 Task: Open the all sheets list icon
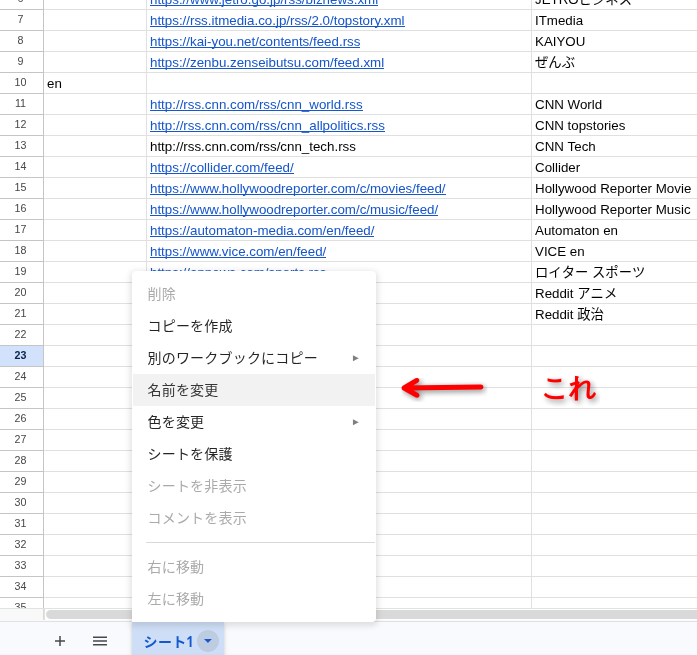100,641
